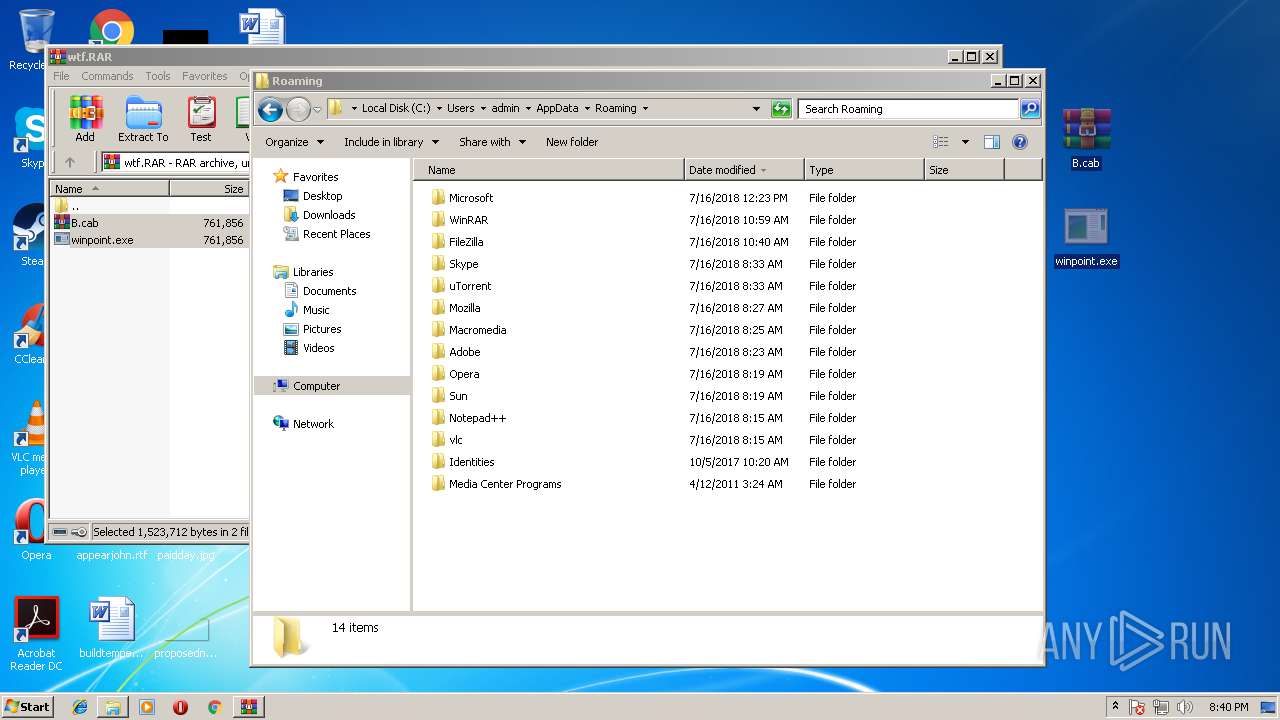Open the view options dropdown arrow
Viewport: 1280px width, 720px height.
click(965, 142)
